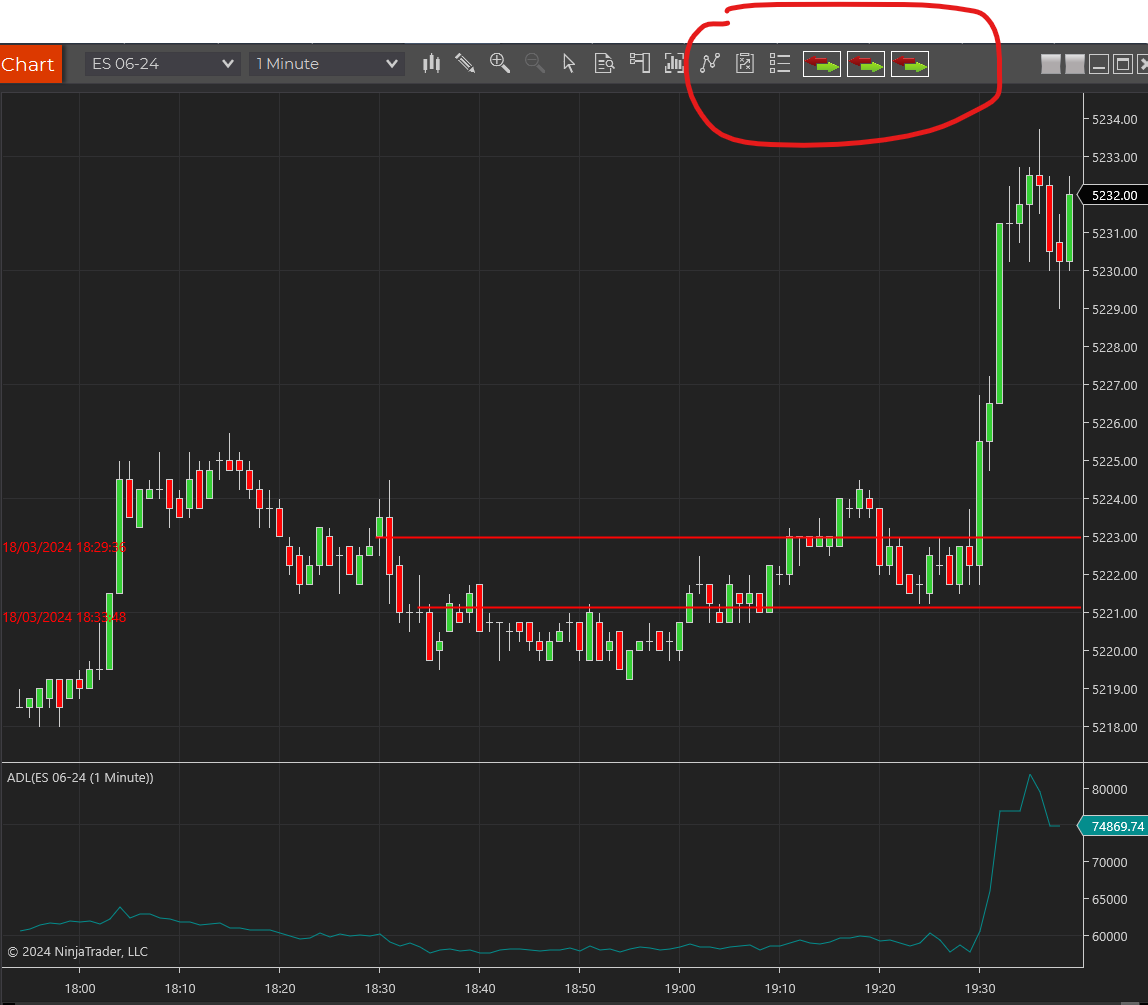Click the 5218.00 price axis label
This screenshot has width=1148, height=1005.
(1114, 728)
